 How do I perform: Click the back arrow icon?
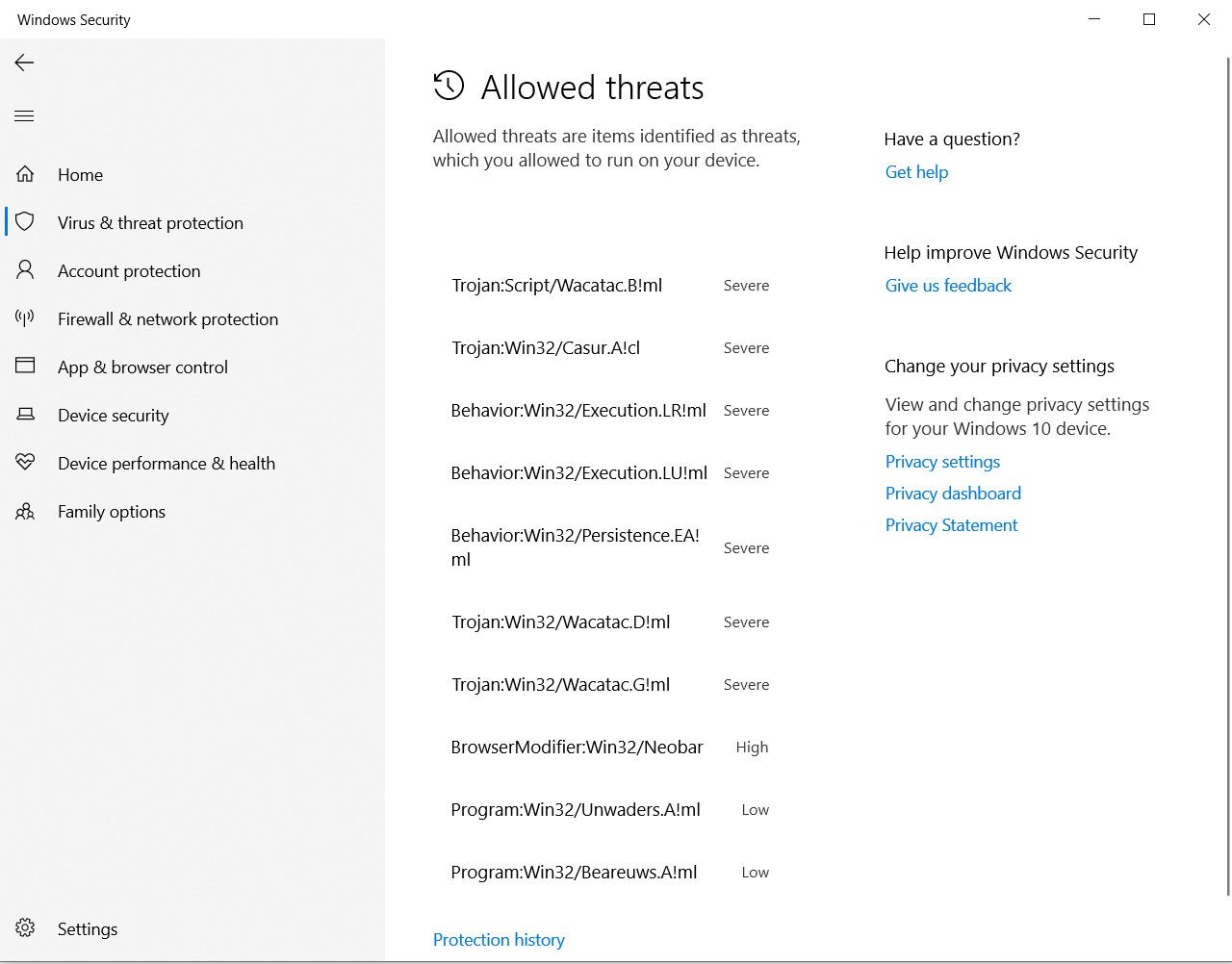tap(24, 63)
